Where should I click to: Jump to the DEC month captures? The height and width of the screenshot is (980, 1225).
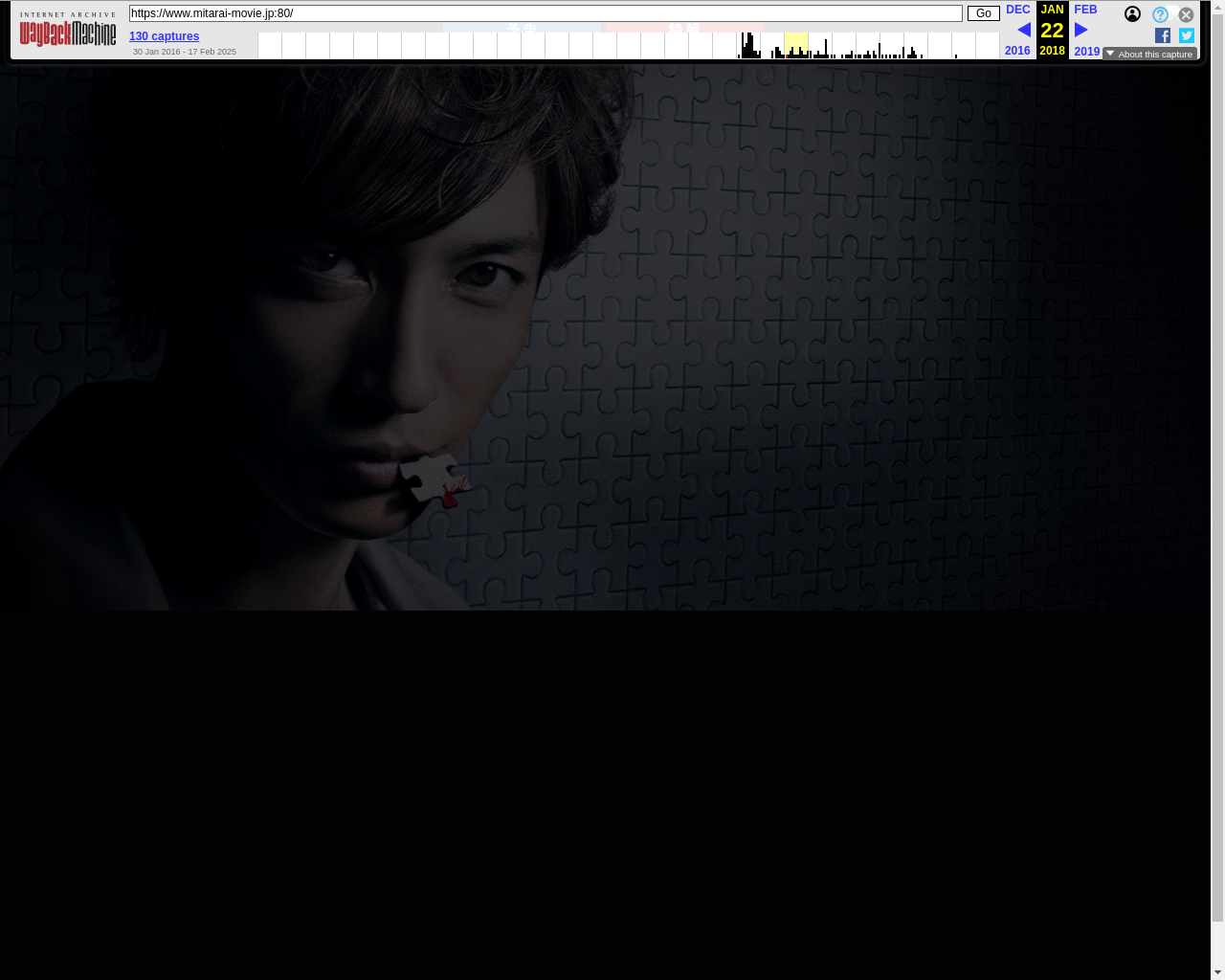[x=1018, y=10]
